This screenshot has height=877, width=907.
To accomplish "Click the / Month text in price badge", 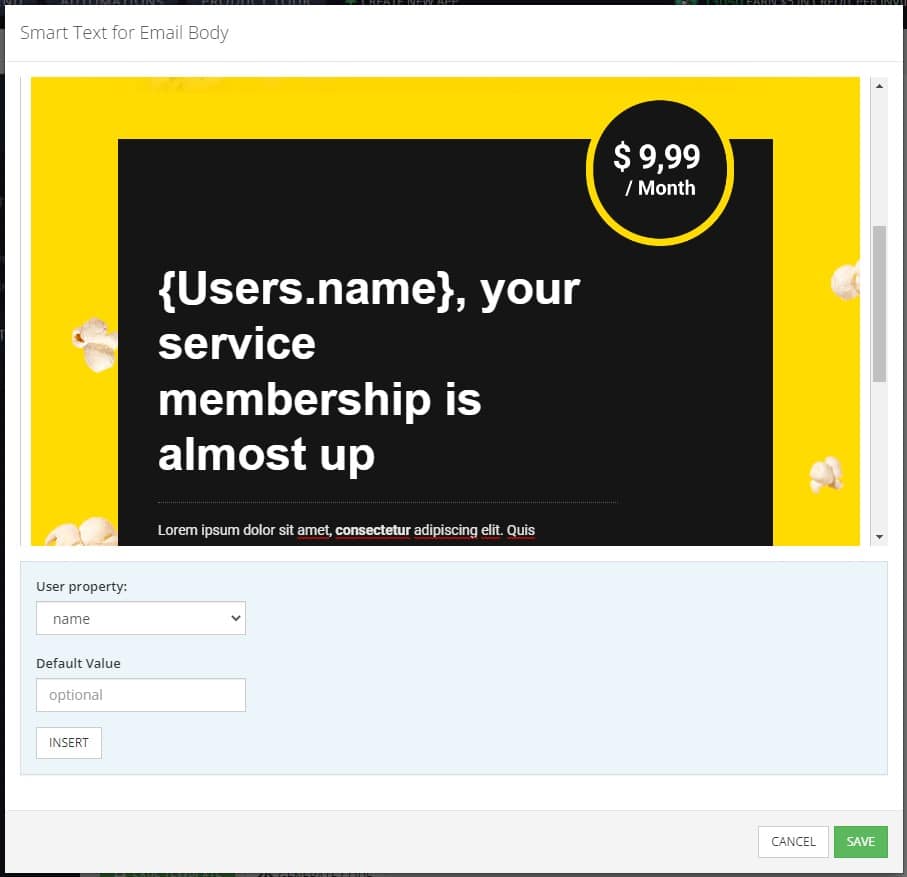I will click(660, 188).
